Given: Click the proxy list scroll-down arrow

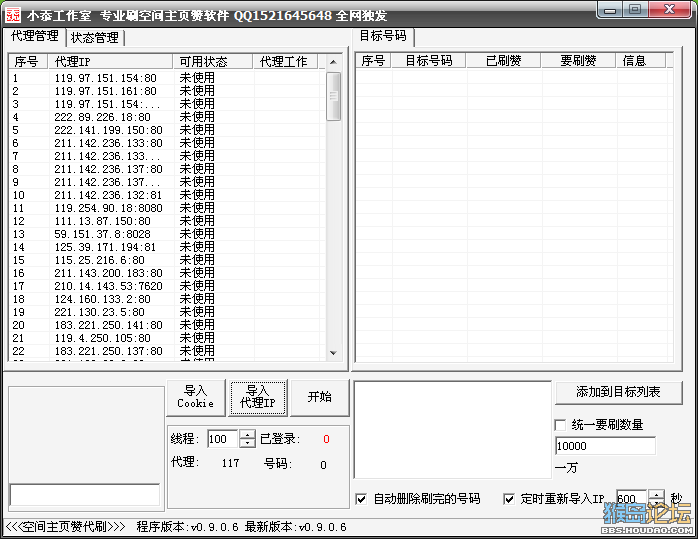Looking at the screenshot, I should click(x=333, y=353).
